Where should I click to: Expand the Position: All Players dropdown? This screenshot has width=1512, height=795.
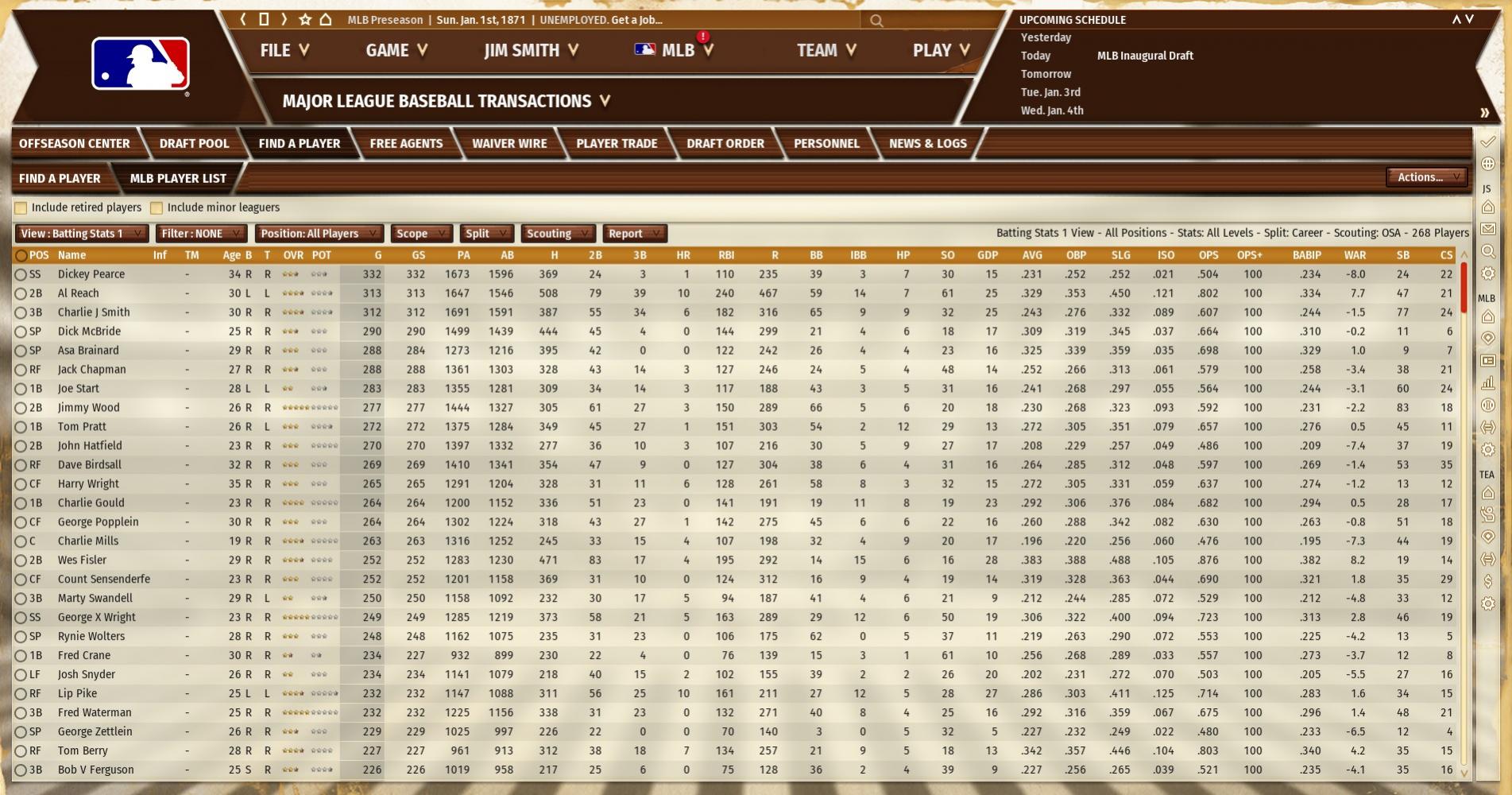click(x=319, y=234)
